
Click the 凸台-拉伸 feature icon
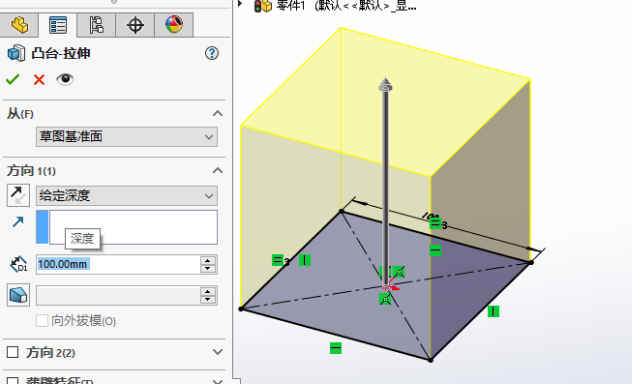16,53
